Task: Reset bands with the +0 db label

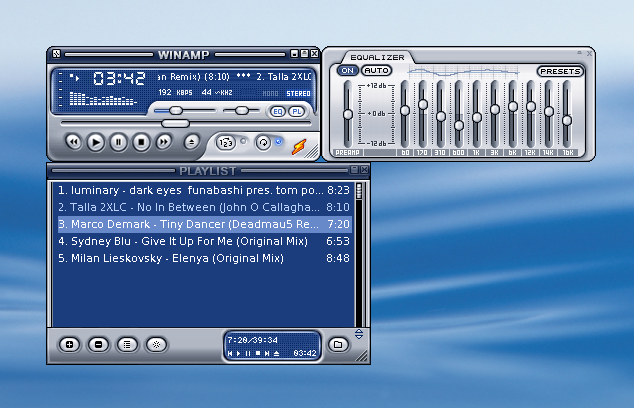Action: click(376, 114)
